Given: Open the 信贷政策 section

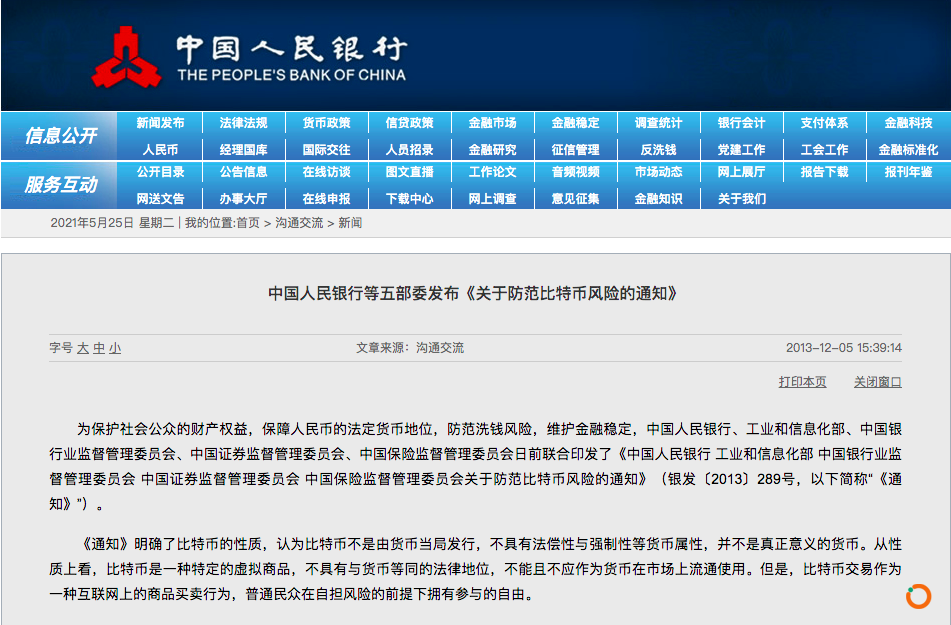Looking at the screenshot, I should tap(409, 123).
